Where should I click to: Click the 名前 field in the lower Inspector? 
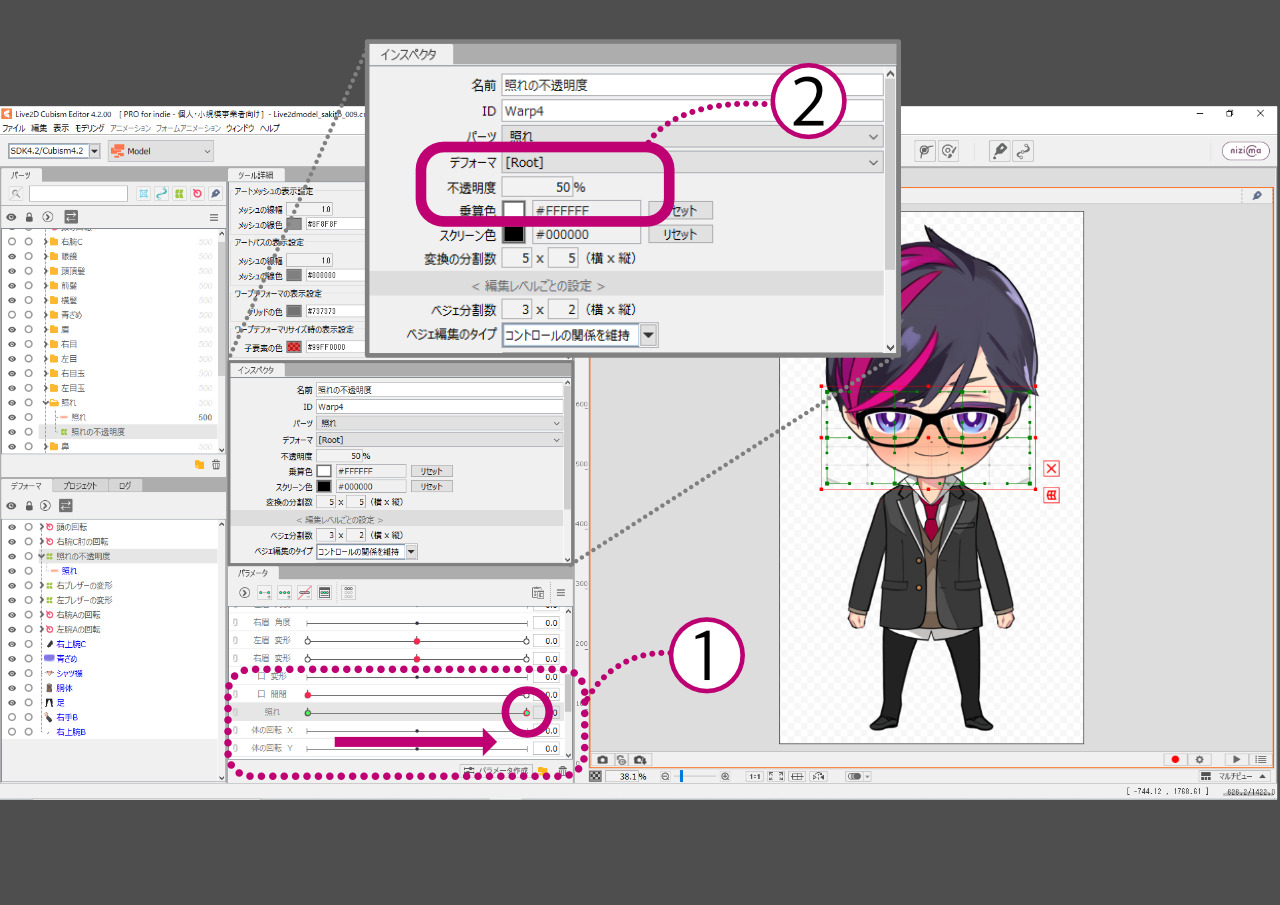[439, 390]
